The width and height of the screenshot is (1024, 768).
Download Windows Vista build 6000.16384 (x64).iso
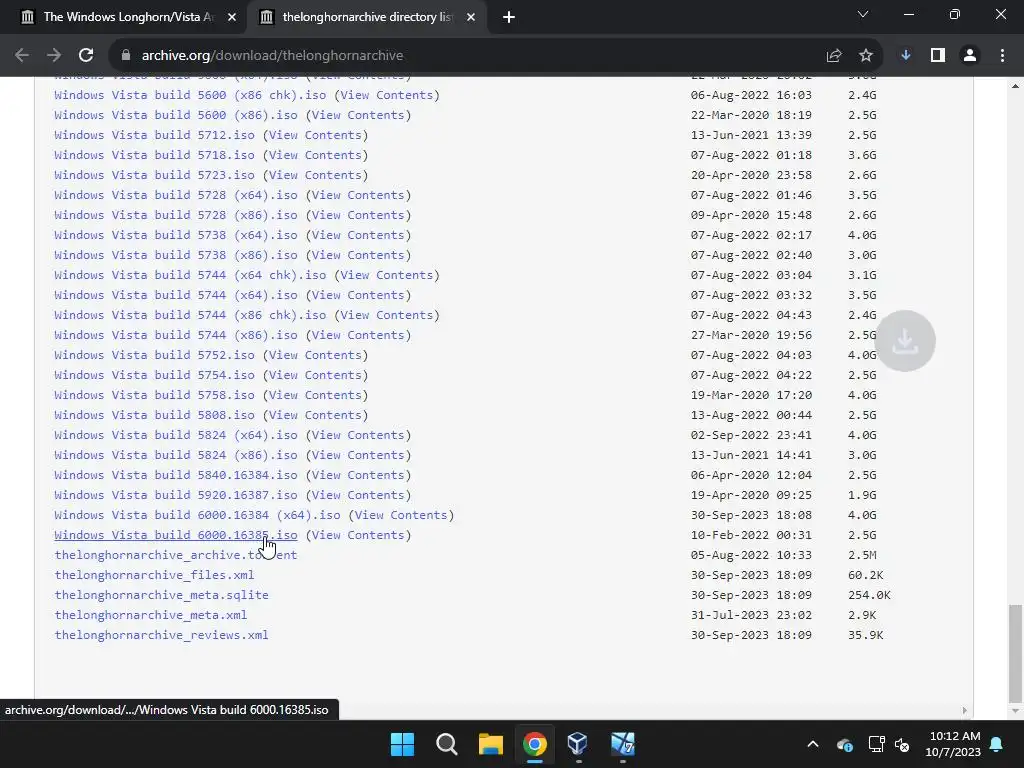pos(197,515)
